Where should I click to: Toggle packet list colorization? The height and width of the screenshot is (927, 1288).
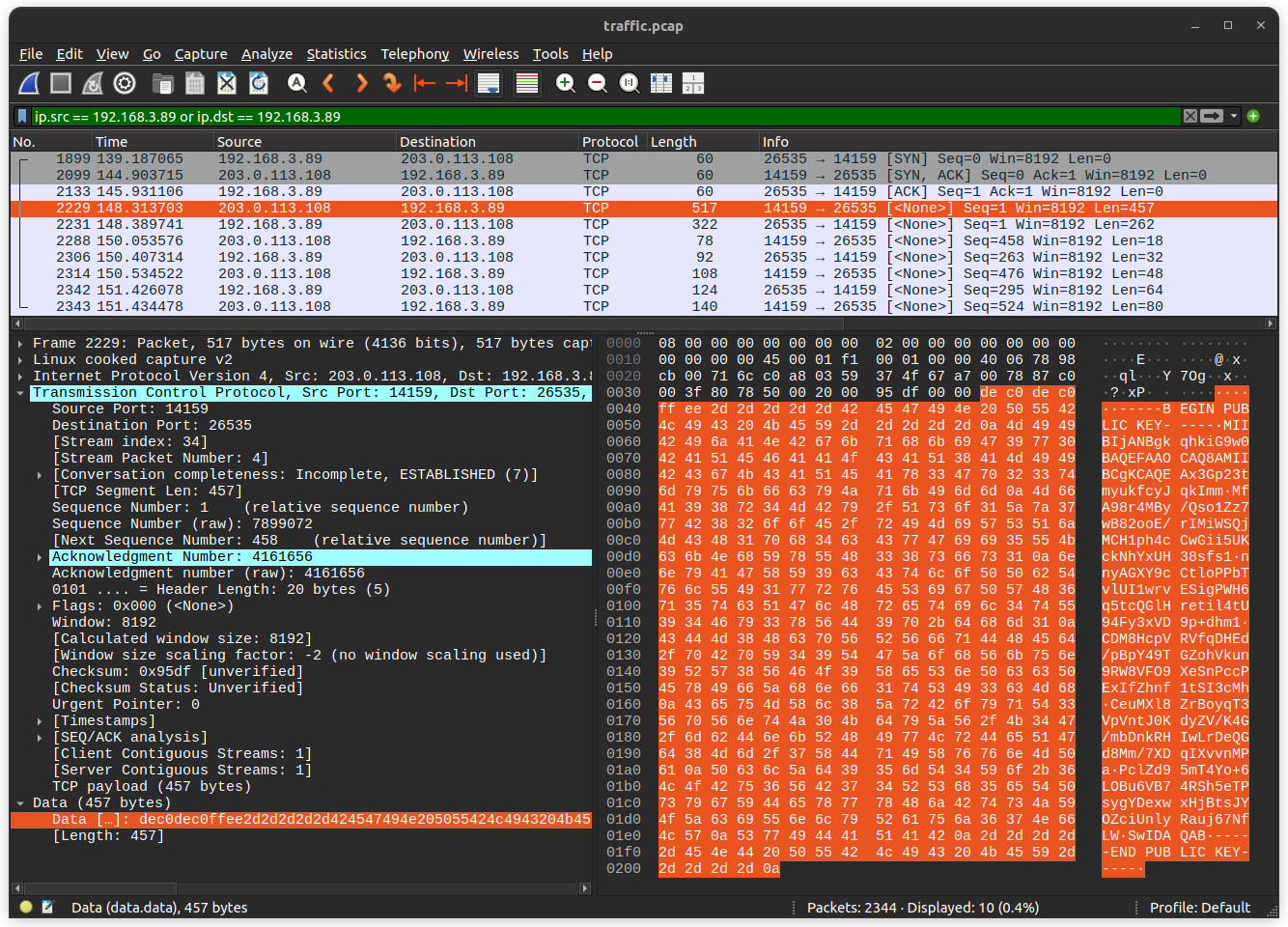point(526,83)
